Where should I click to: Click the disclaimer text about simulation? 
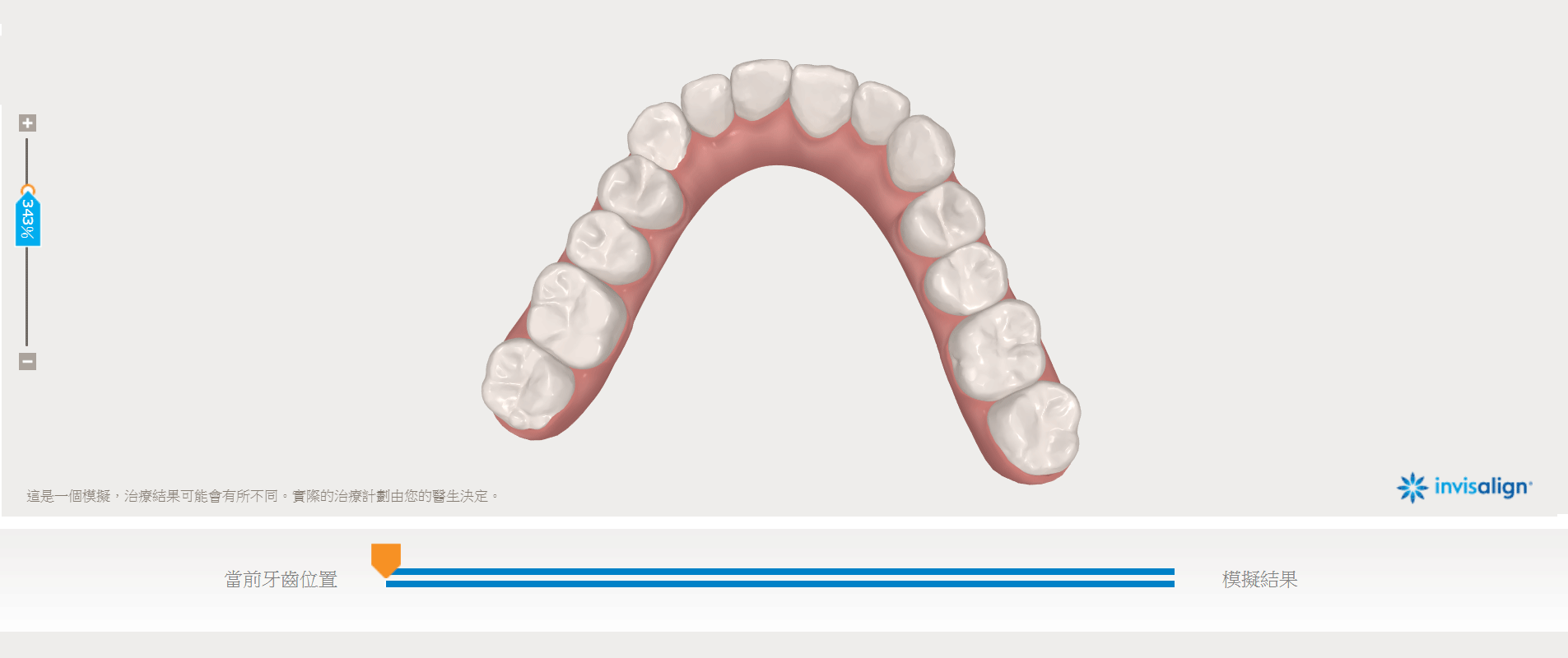click(263, 496)
